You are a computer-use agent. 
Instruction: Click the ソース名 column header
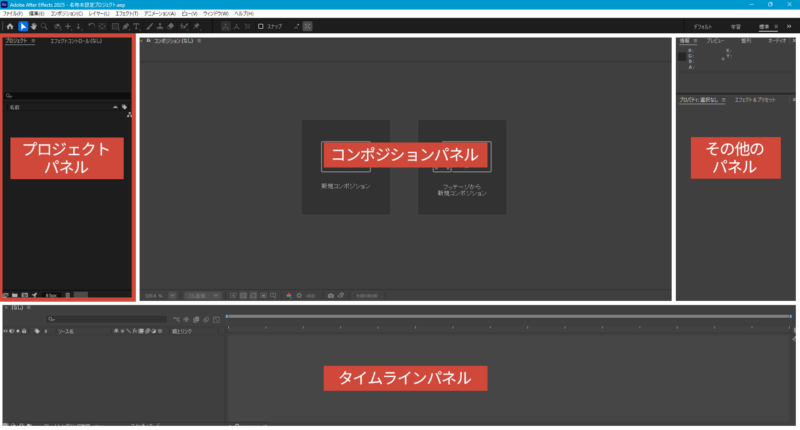click(66, 332)
